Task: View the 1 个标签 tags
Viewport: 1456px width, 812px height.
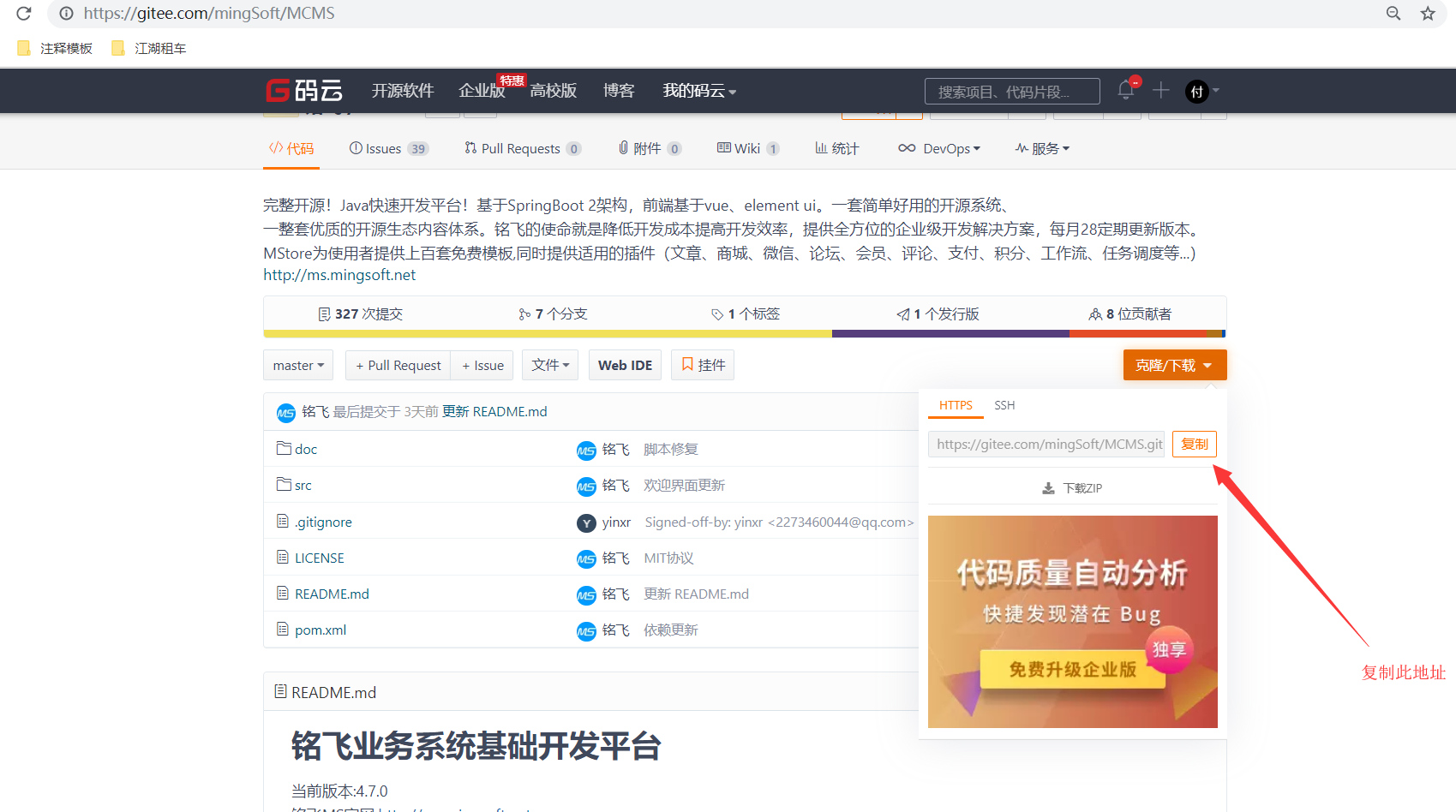Action: [746, 313]
